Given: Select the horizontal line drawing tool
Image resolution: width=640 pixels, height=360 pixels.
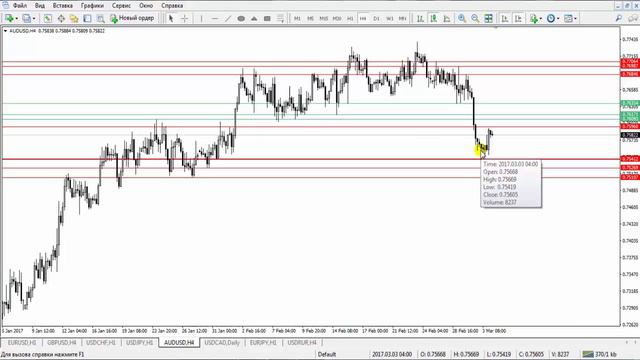Looking at the screenshot, I should point(215,18).
